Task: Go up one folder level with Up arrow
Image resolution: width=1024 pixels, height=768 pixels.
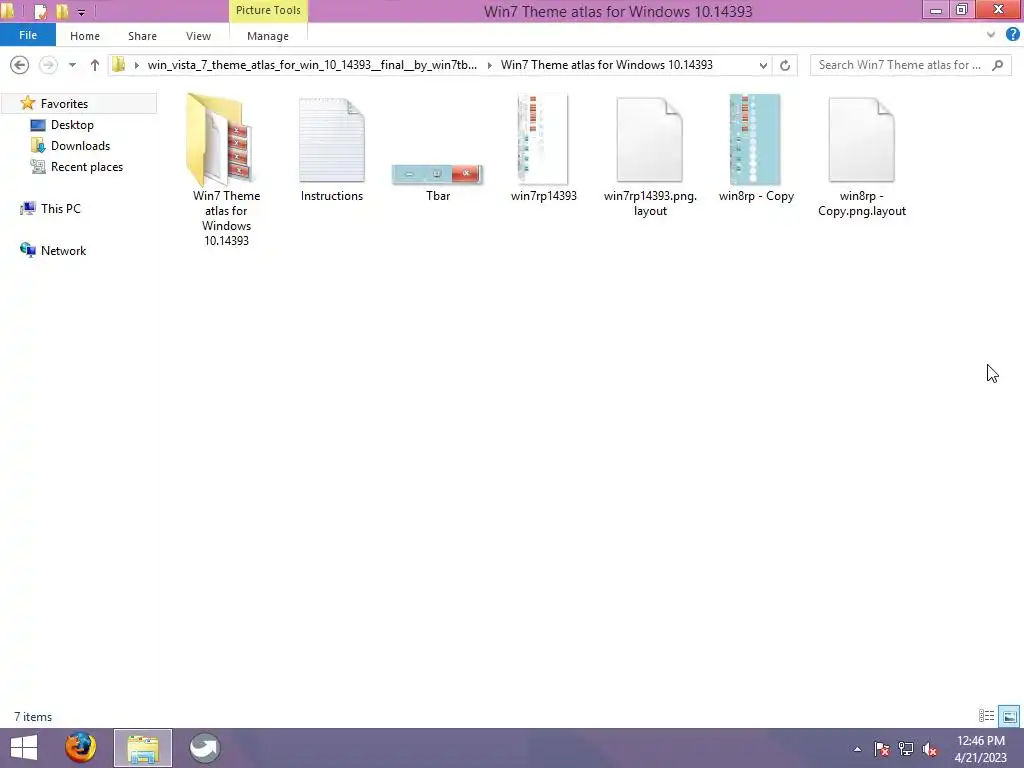Action: click(95, 65)
